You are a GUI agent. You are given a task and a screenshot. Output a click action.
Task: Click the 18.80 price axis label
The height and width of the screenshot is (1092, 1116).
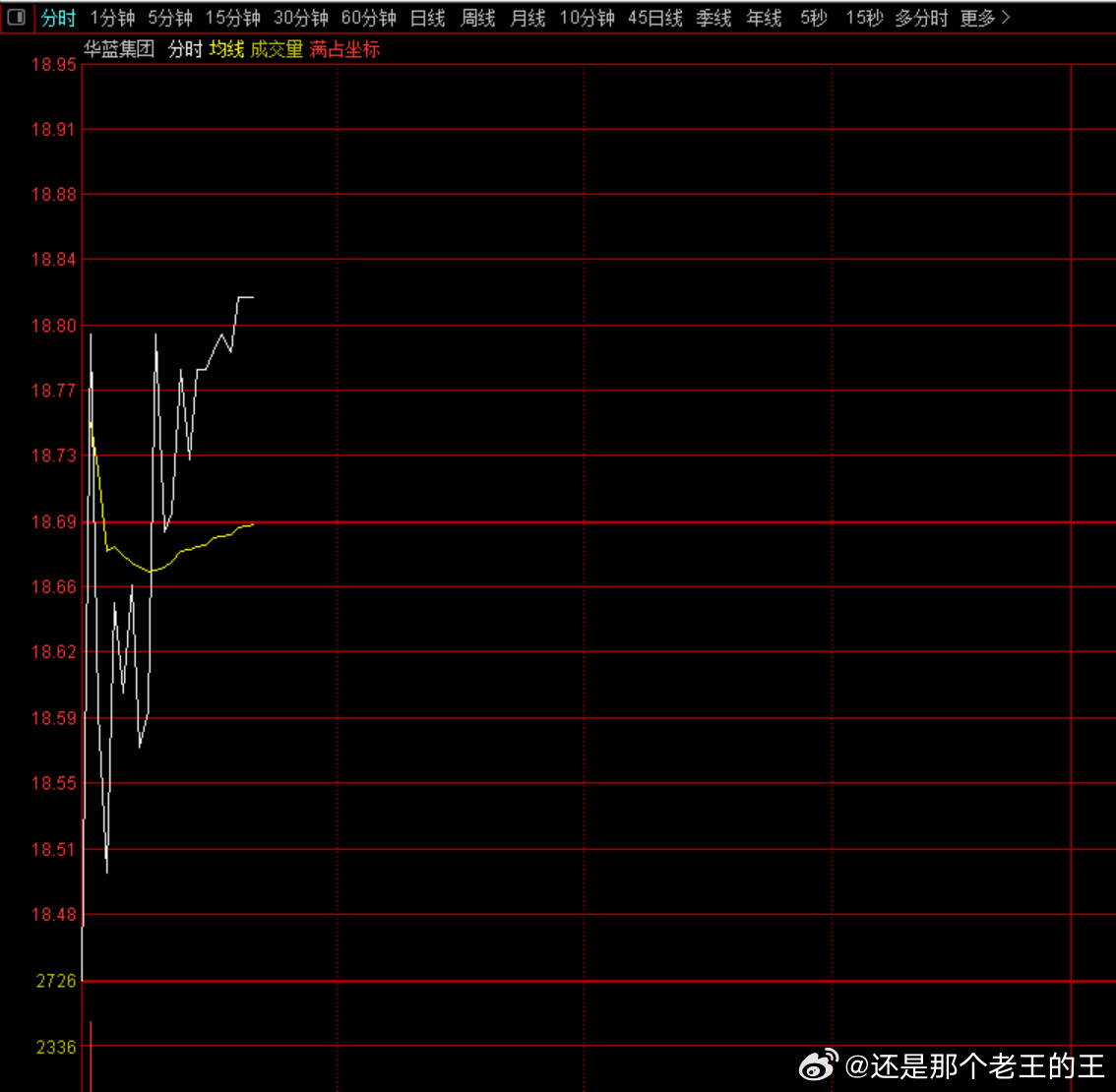click(x=53, y=326)
